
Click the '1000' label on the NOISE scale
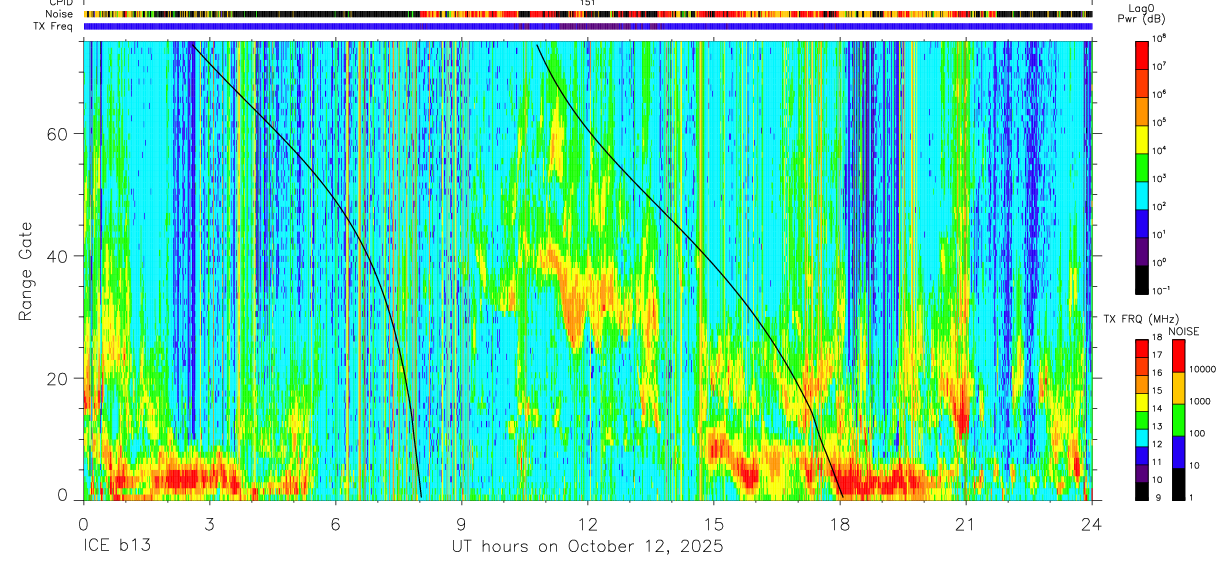(x=1201, y=402)
